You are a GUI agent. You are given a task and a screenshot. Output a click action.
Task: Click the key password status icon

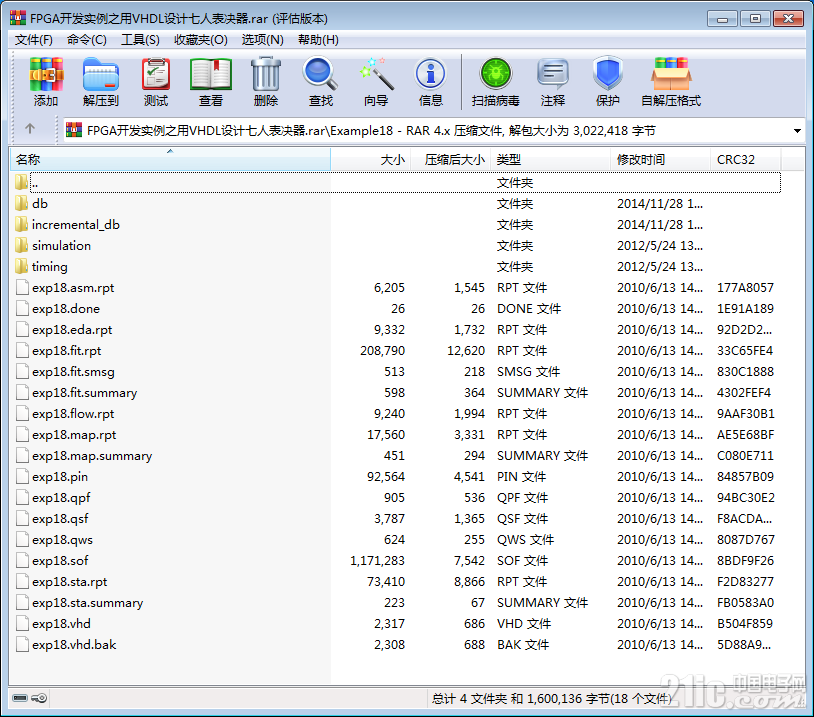tap(39, 698)
